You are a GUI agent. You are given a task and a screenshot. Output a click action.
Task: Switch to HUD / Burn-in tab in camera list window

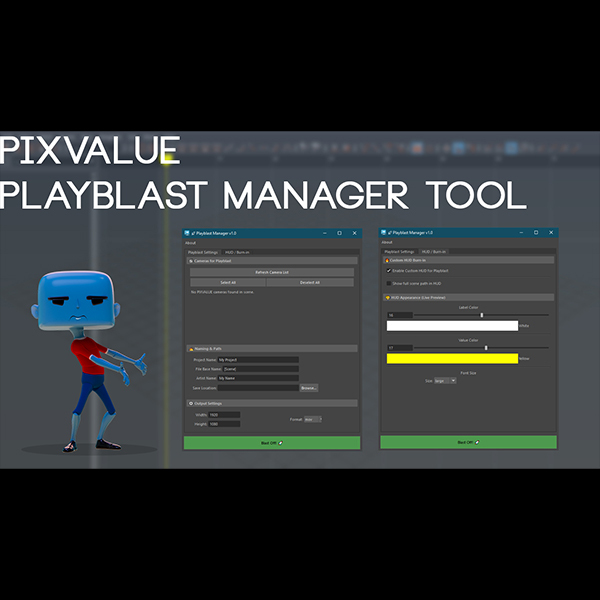pyautogui.click(x=237, y=252)
